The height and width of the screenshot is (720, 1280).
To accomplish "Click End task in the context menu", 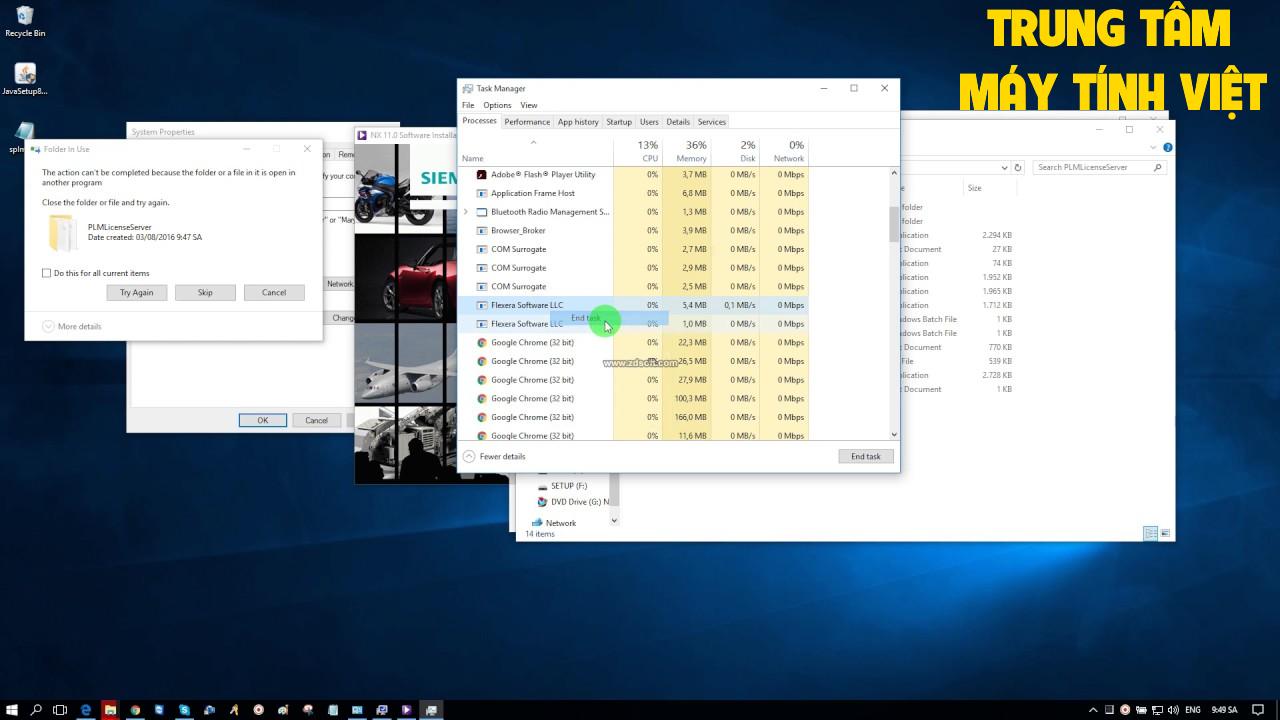I will pyautogui.click(x=586, y=318).
